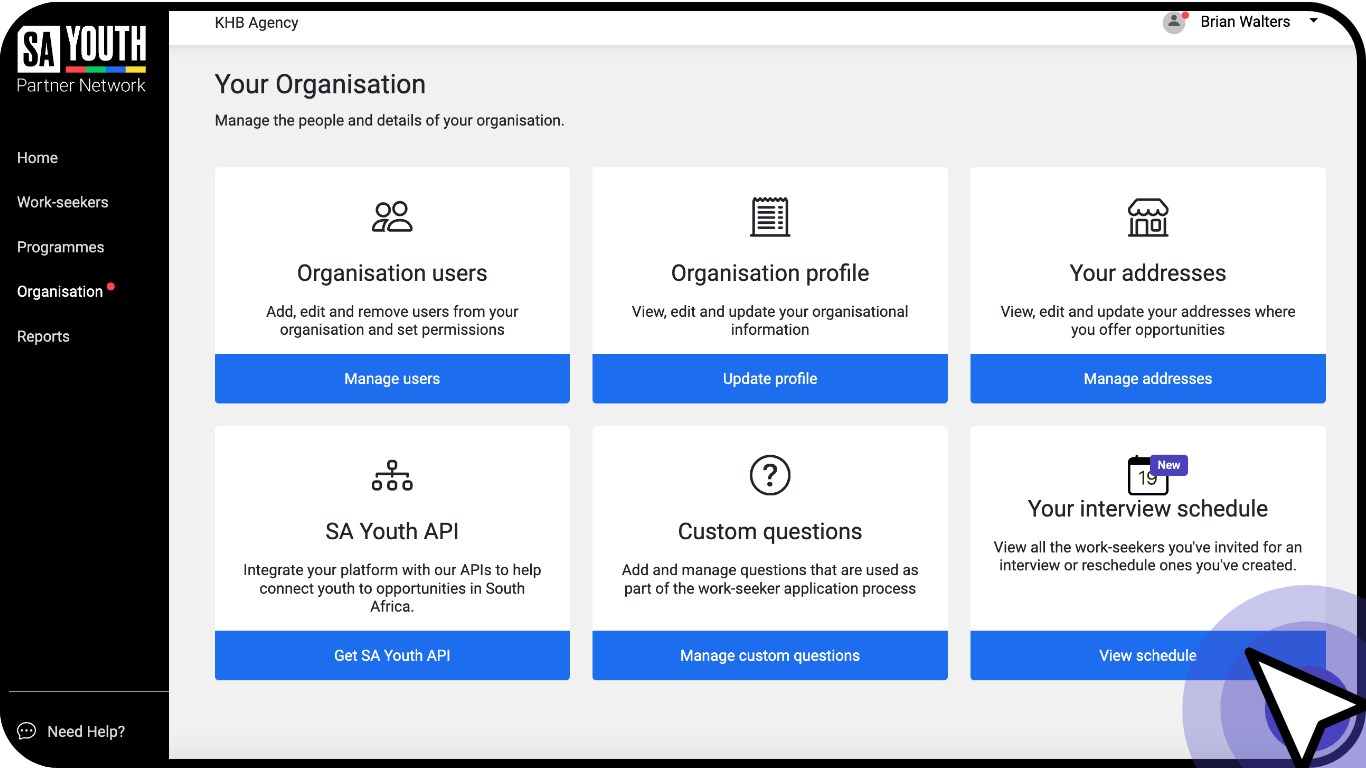Click the SA Youth API network icon
The image size is (1366, 768).
point(392,475)
